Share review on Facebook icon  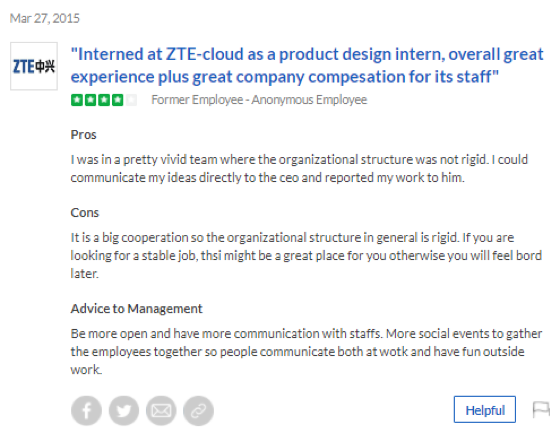pyautogui.click(x=86, y=410)
